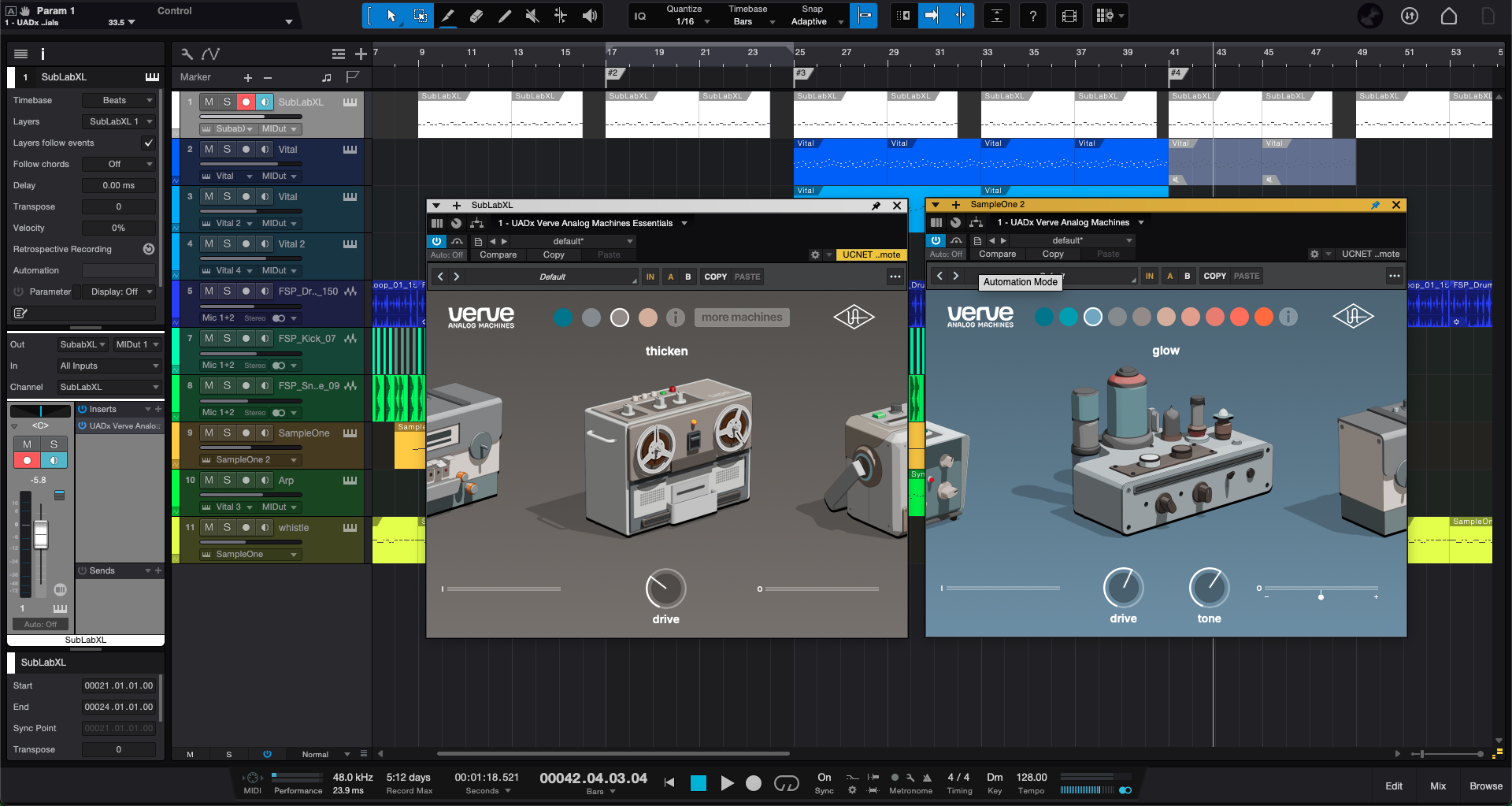This screenshot has width=1512, height=806.
Task: Open All Inputs dropdown
Action: (x=109, y=366)
